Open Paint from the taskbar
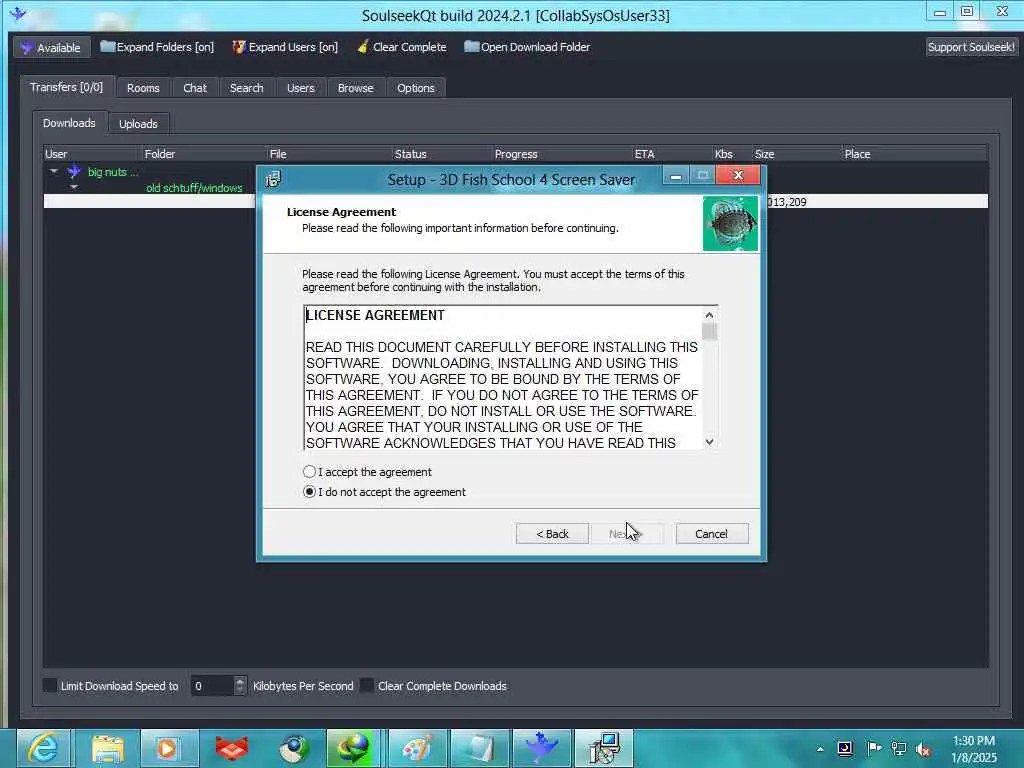The width and height of the screenshot is (1024, 768). point(417,748)
